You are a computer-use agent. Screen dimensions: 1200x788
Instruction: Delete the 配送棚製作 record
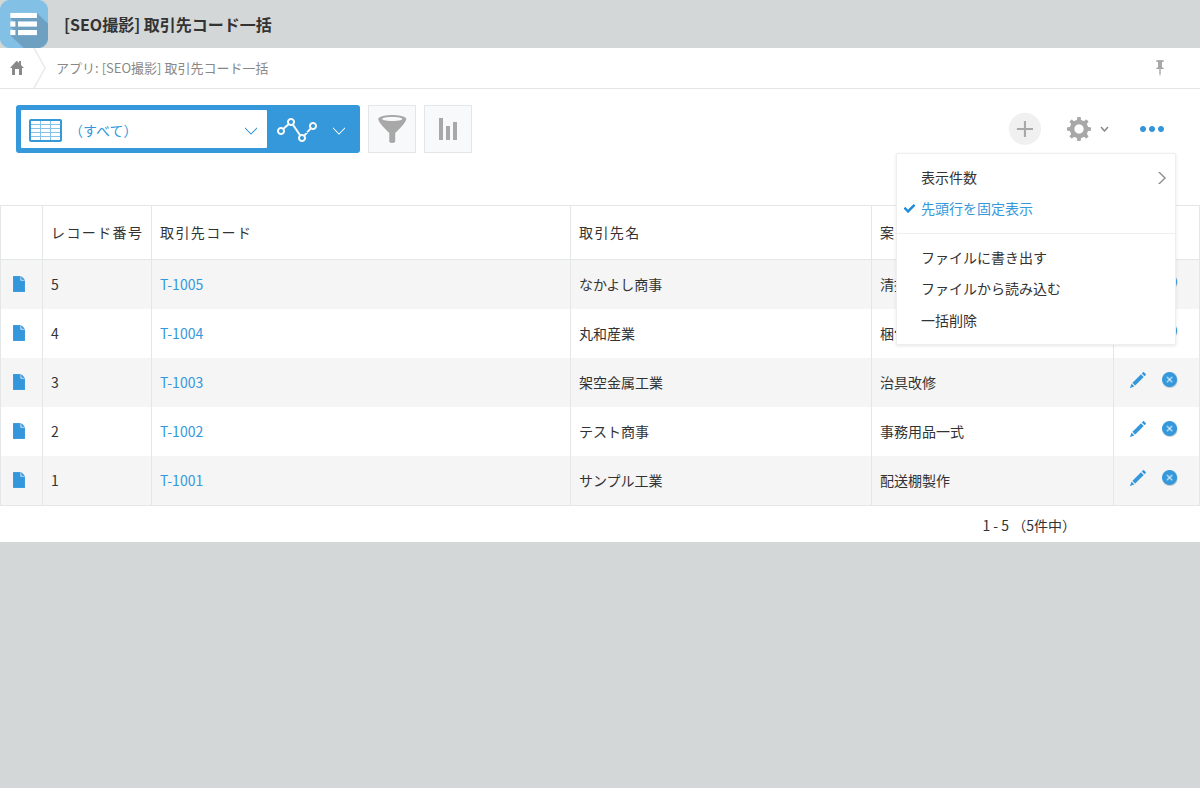[1169, 477]
